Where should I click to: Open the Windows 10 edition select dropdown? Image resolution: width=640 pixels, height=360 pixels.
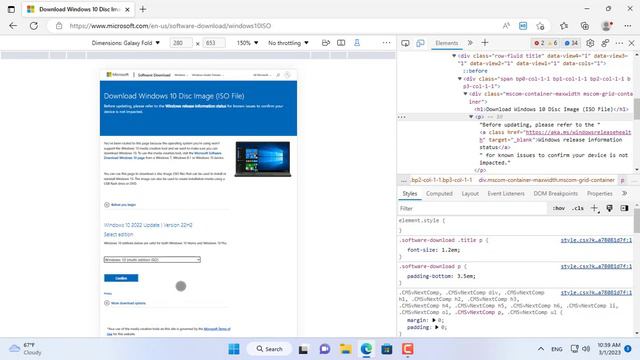(152, 260)
